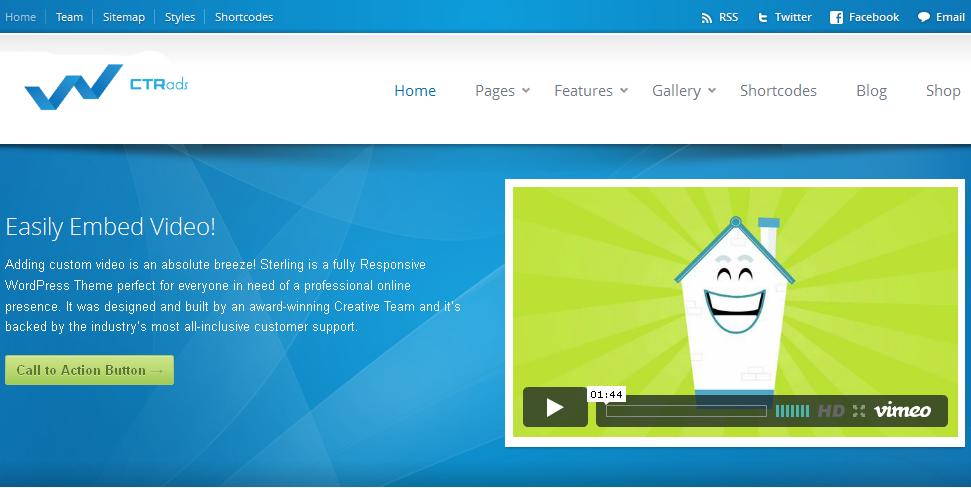Image resolution: width=971 pixels, height=488 pixels.
Task: Open the Features main navigation item
Action: point(583,90)
